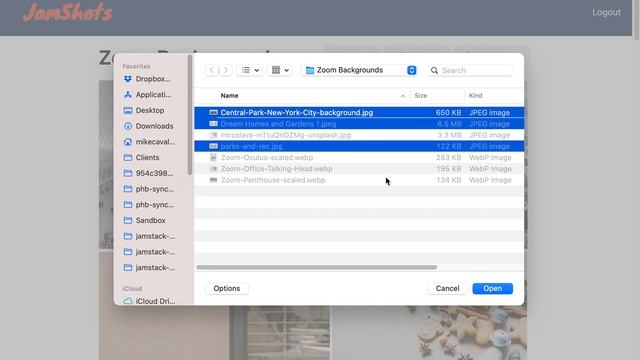Click the 283 KB size cell
This screenshot has width=640, height=360.
tap(448, 158)
